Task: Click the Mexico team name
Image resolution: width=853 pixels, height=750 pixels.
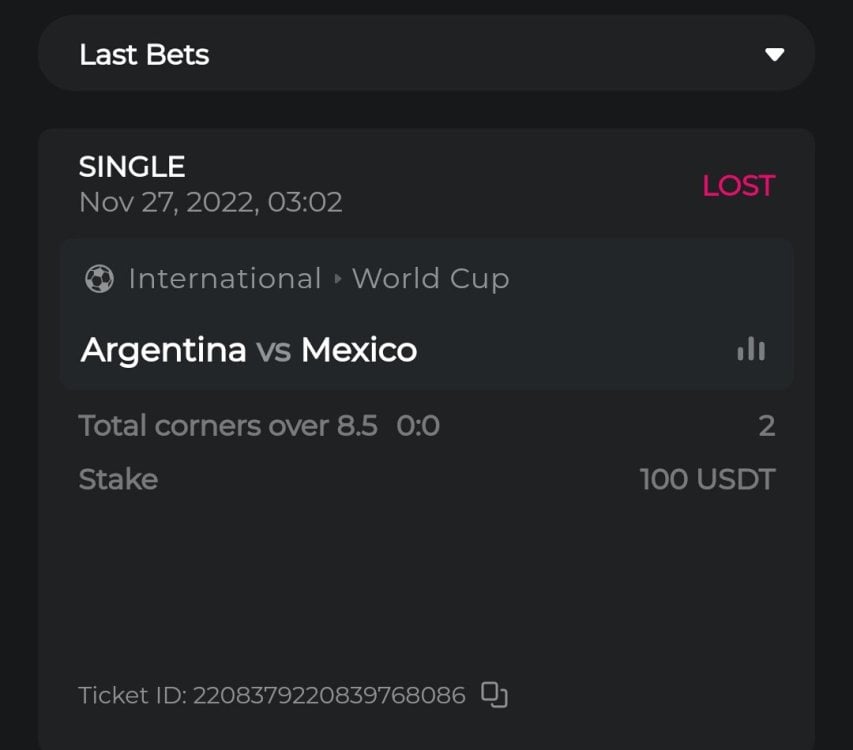Action: click(x=359, y=350)
